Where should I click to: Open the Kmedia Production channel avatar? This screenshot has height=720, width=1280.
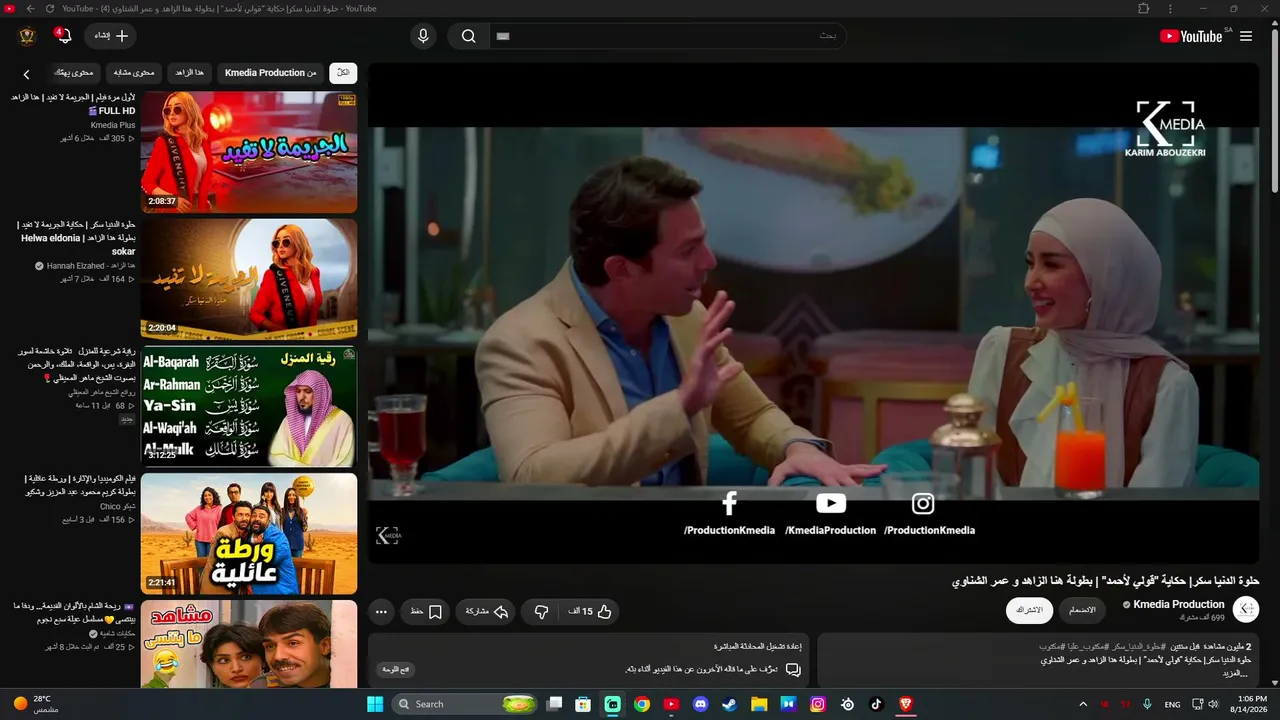click(x=1246, y=610)
